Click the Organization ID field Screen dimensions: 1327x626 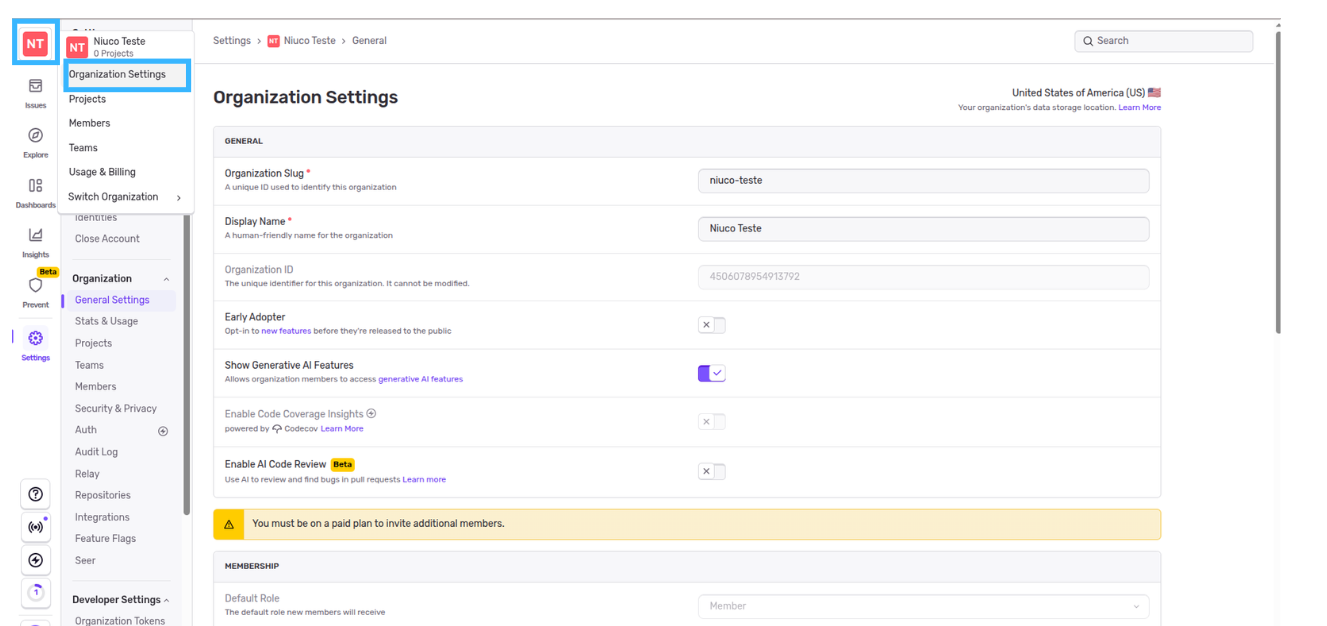coord(923,277)
